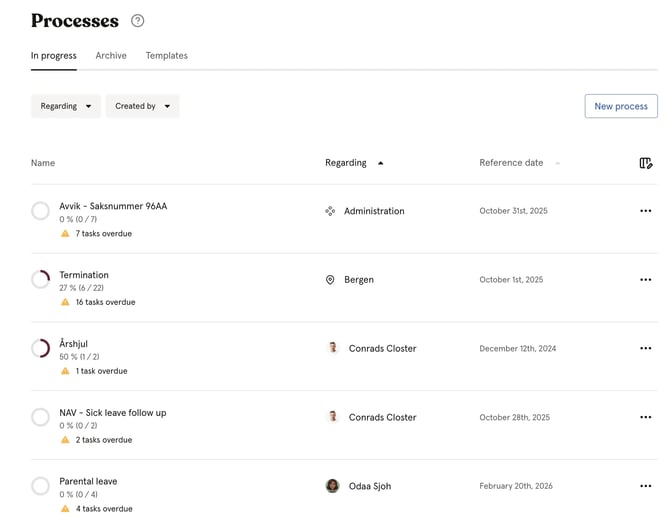Screen dimensions: 670x522
Task: Click the Bergen regarding label
Action: pyautogui.click(x=359, y=279)
